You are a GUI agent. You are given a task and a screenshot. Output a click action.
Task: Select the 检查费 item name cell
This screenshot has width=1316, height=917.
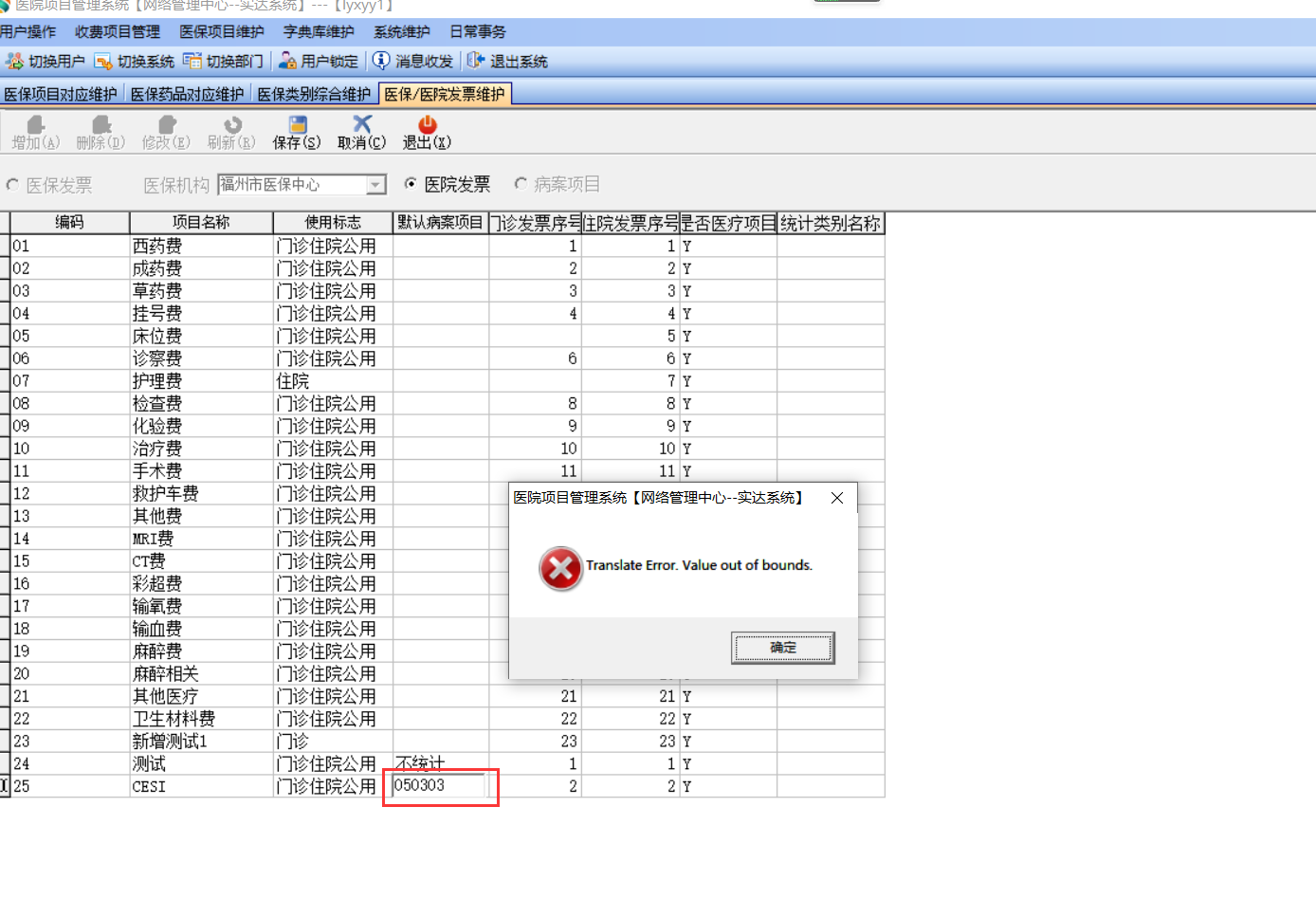201,403
